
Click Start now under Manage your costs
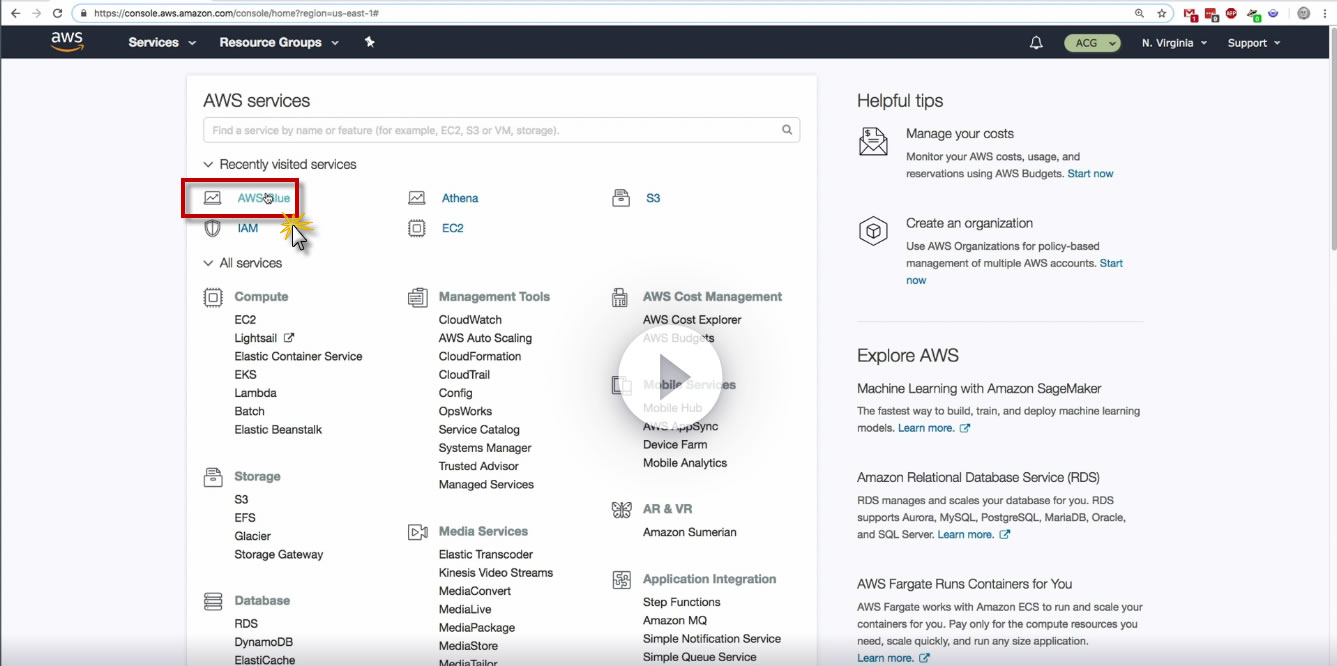point(1090,174)
